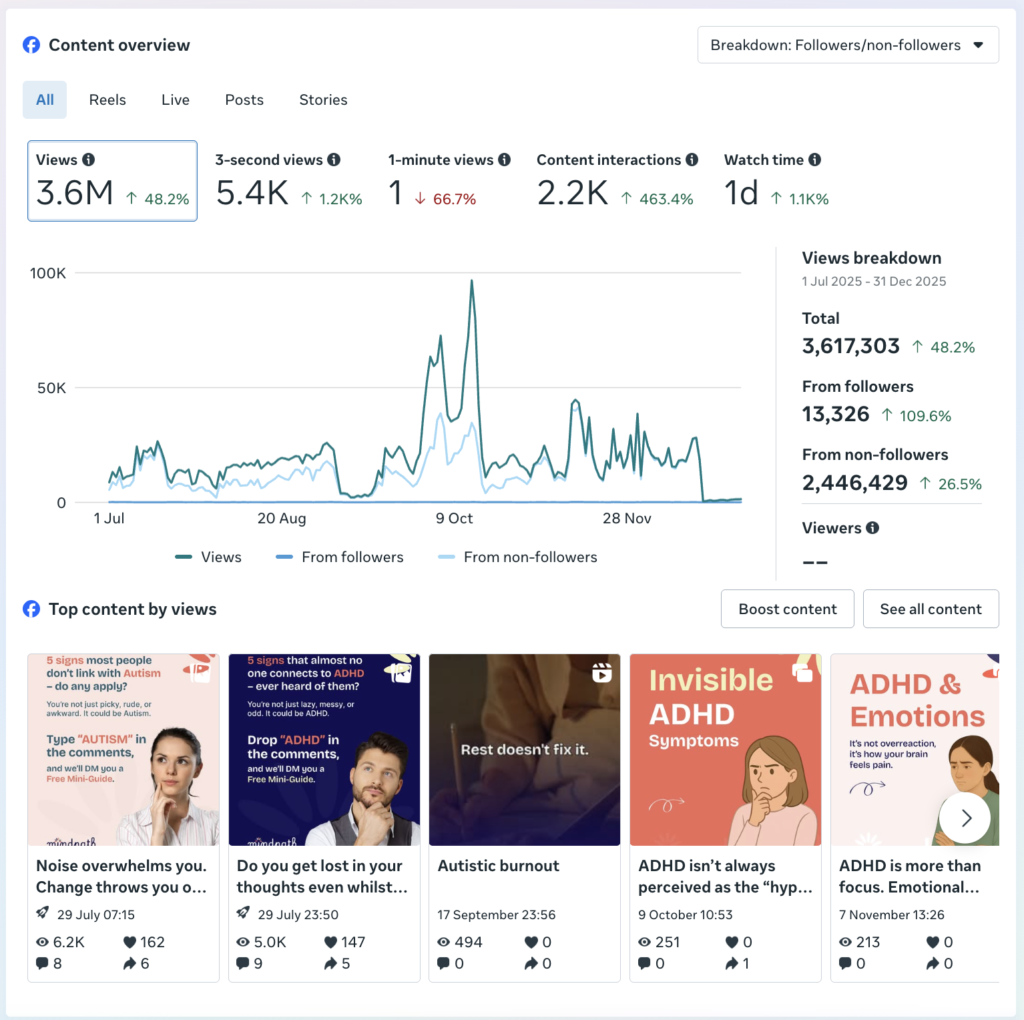Viewport: 1024px width, 1020px height.
Task: Click the info icon next to Watch time
Action: coord(814,159)
